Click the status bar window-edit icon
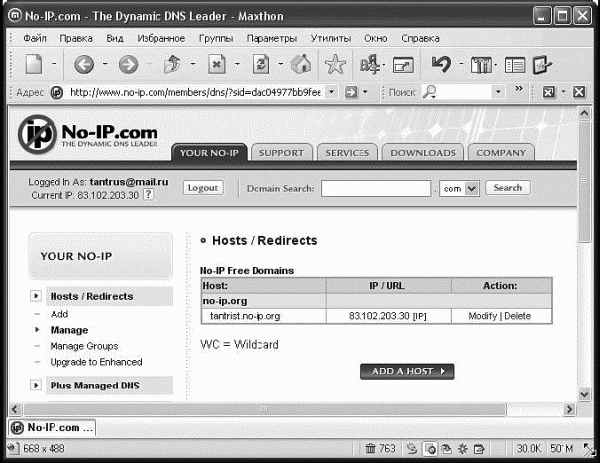This screenshot has height=463, width=600. pos(479,448)
